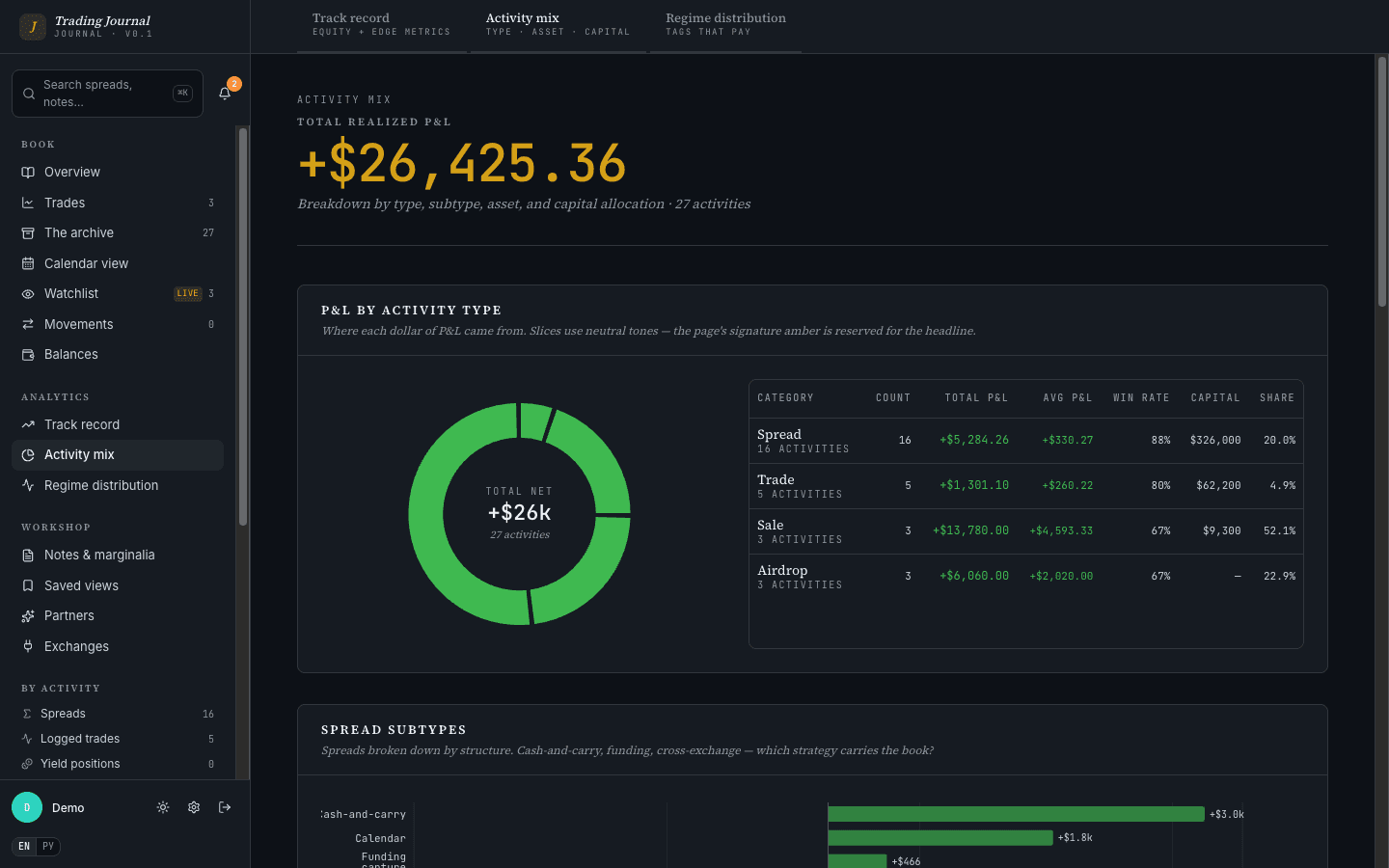Viewport: 1389px width, 868px height.
Task: Click the logout icon
Action: (225, 807)
